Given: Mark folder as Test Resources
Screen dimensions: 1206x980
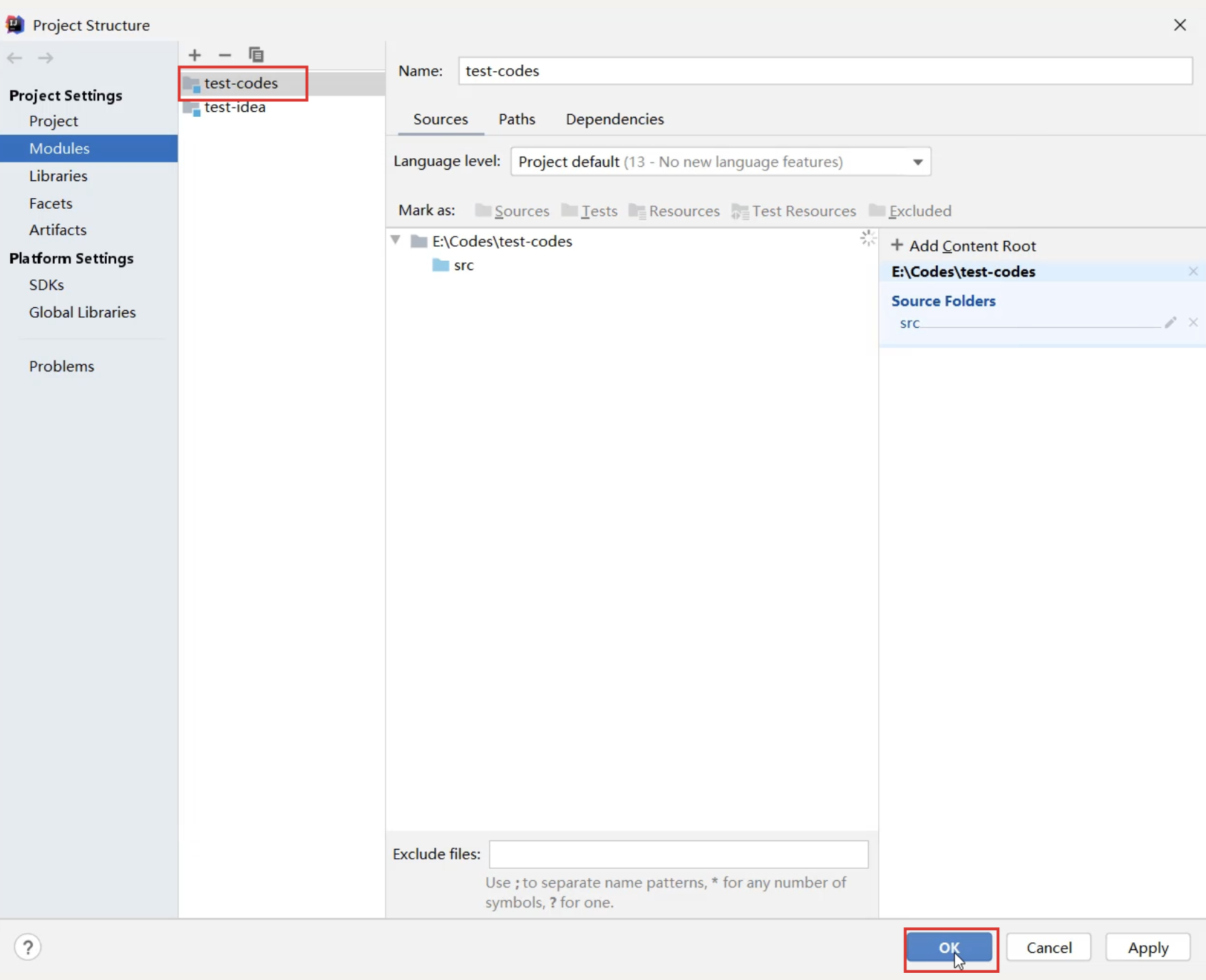Looking at the screenshot, I should pyautogui.click(x=794, y=211).
